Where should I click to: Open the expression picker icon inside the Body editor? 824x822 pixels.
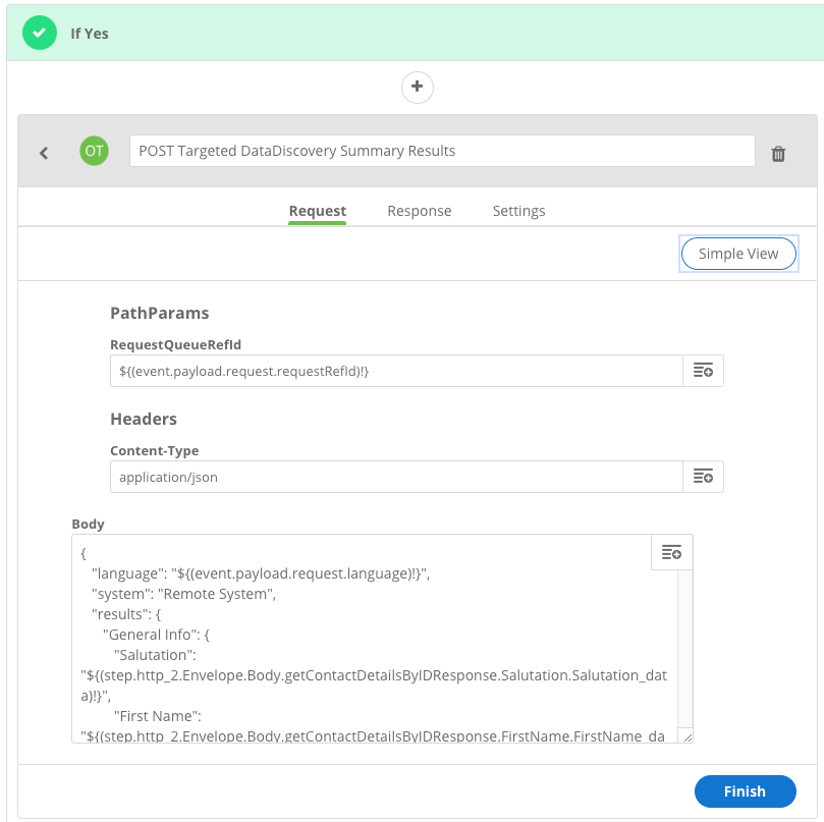(671, 552)
